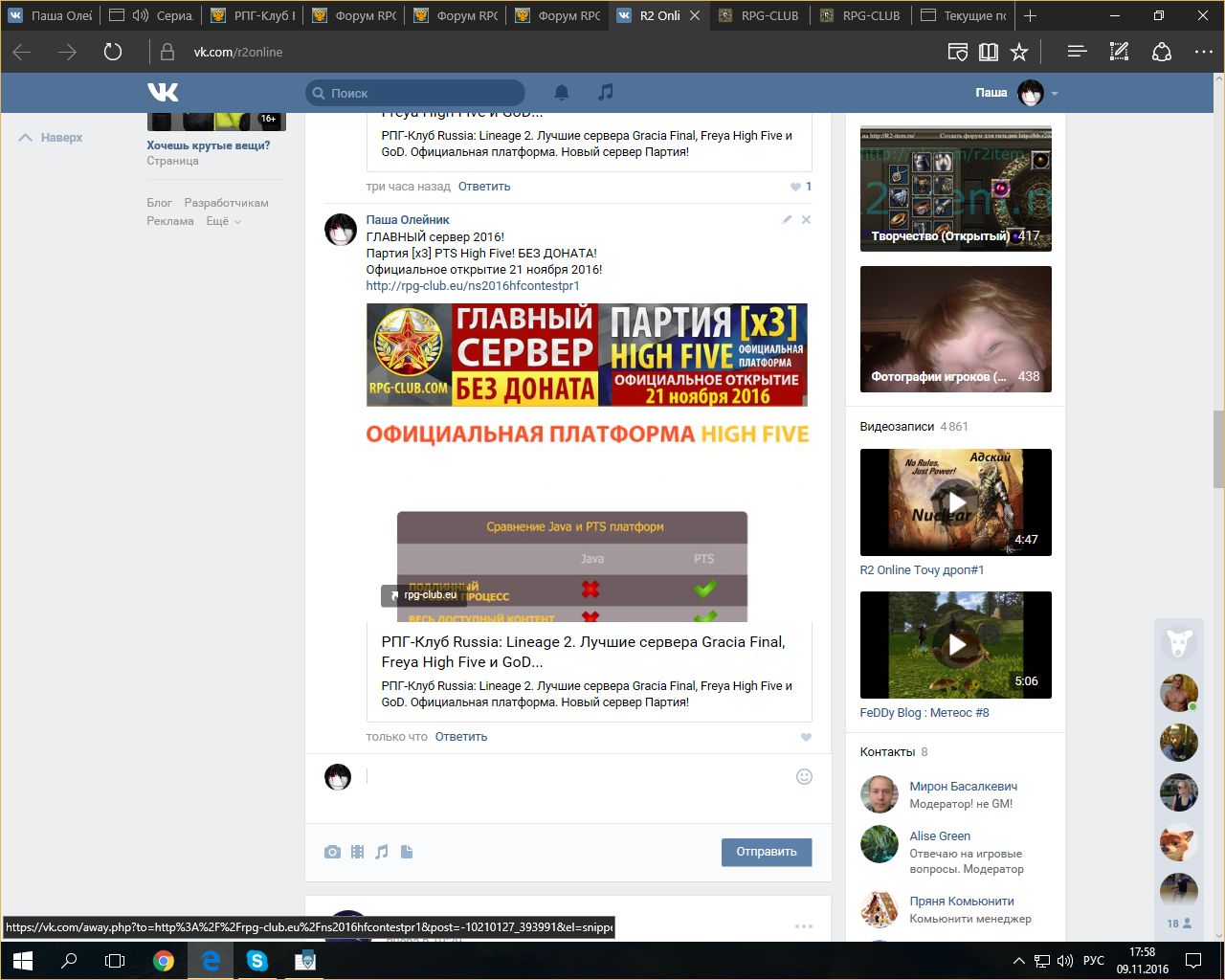Viewport: 1225px width, 980px height.
Task: Open the emoji smiley picker
Action: tap(804, 776)
